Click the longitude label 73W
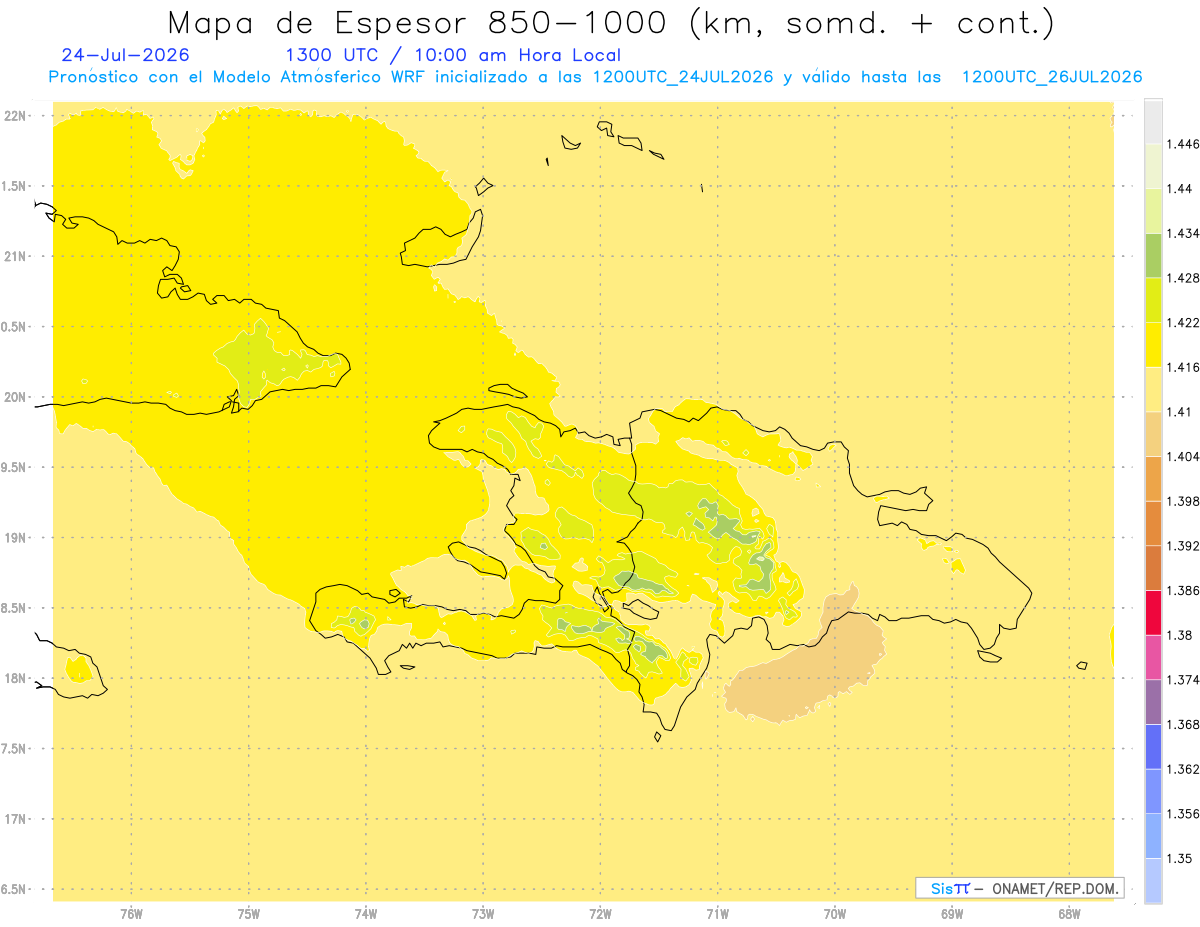The height and width of the screenshot is (927, 1200). (483, 912)
